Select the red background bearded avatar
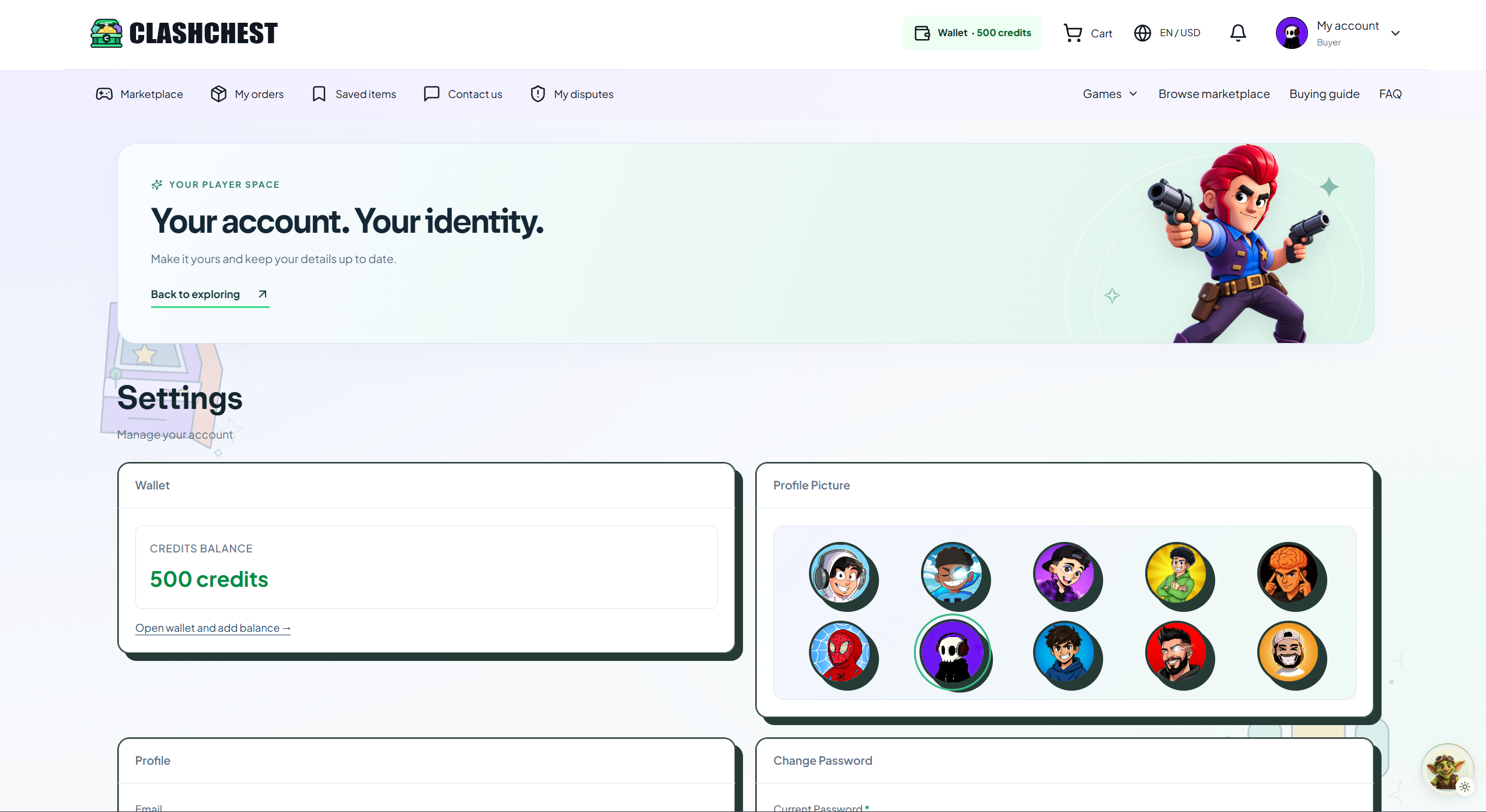 [x=1177, y=652]
